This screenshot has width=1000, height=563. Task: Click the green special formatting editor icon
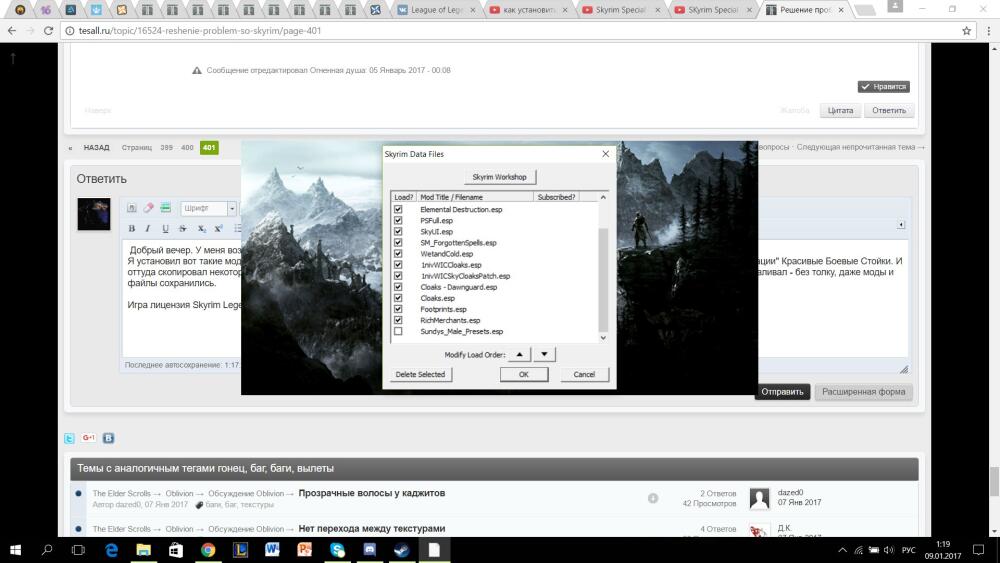tap(165, 208)
